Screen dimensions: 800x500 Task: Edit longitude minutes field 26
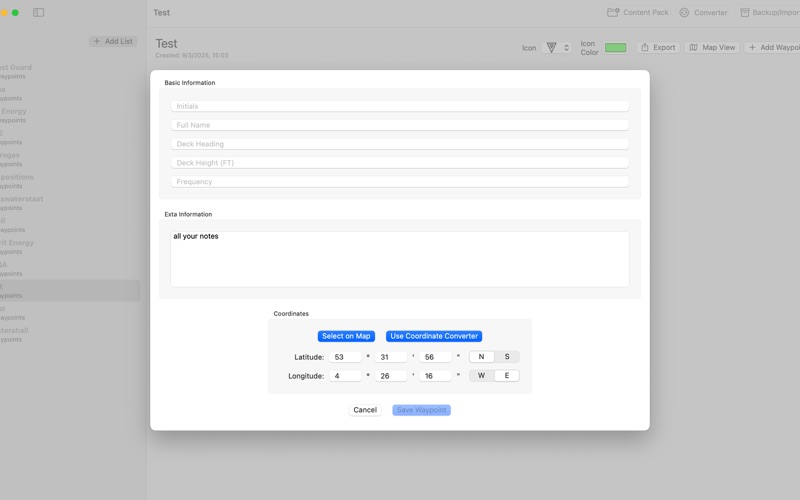(x=391, y=376)
